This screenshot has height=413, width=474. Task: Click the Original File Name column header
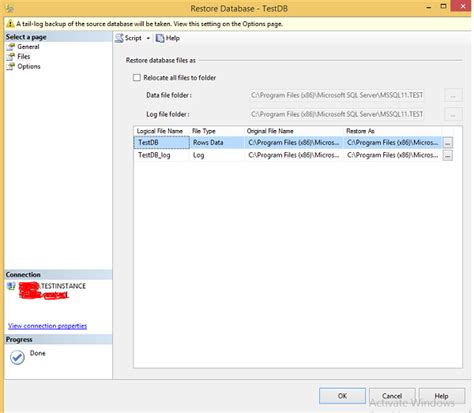coord(294,131)
